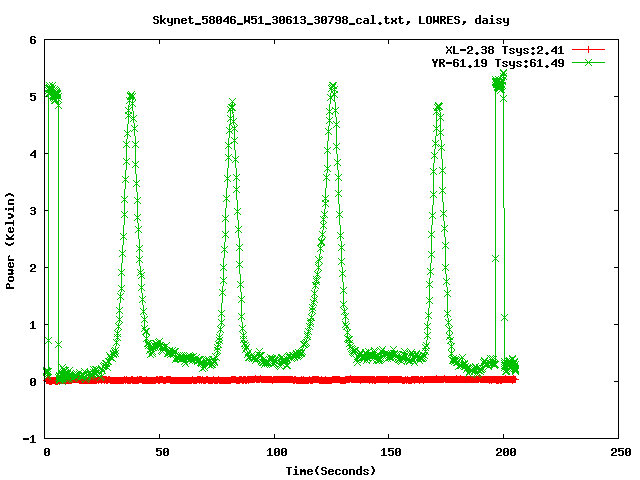Click the top of the second green peak

(x=232, y=103)
